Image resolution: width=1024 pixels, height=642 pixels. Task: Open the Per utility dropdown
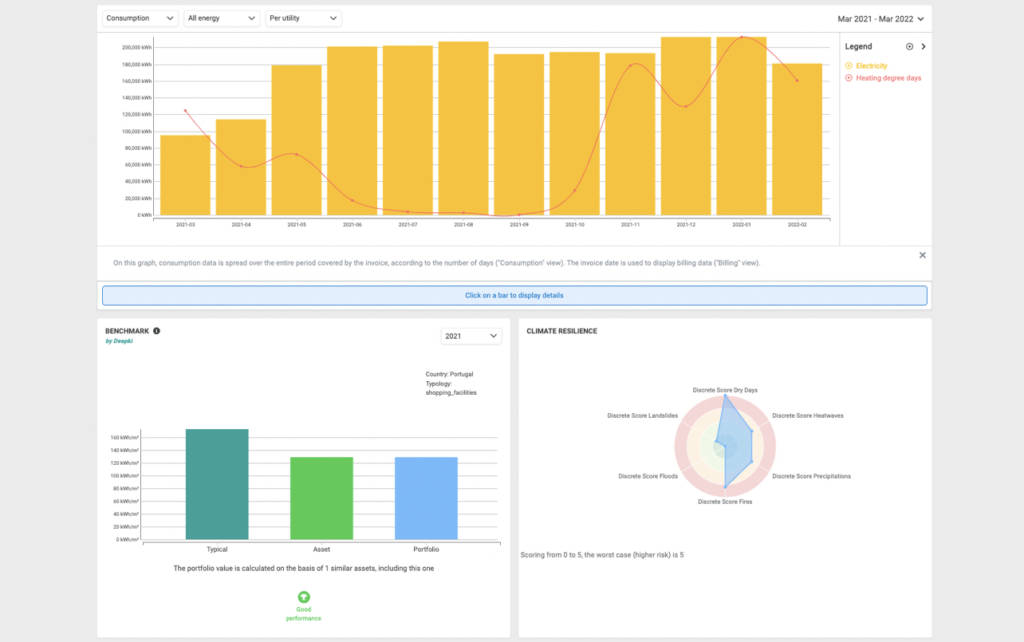tap(304, 18)
